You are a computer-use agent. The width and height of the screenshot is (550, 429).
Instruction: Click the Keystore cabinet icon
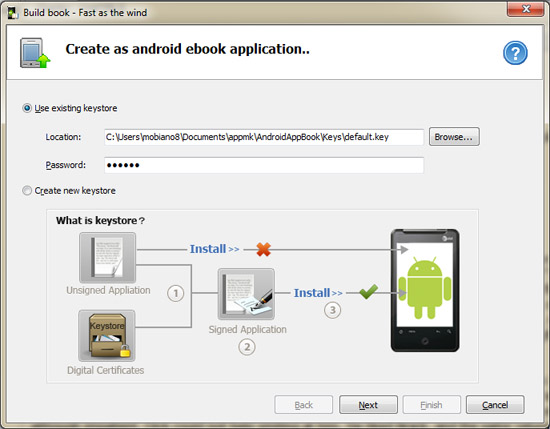[107, 335]
